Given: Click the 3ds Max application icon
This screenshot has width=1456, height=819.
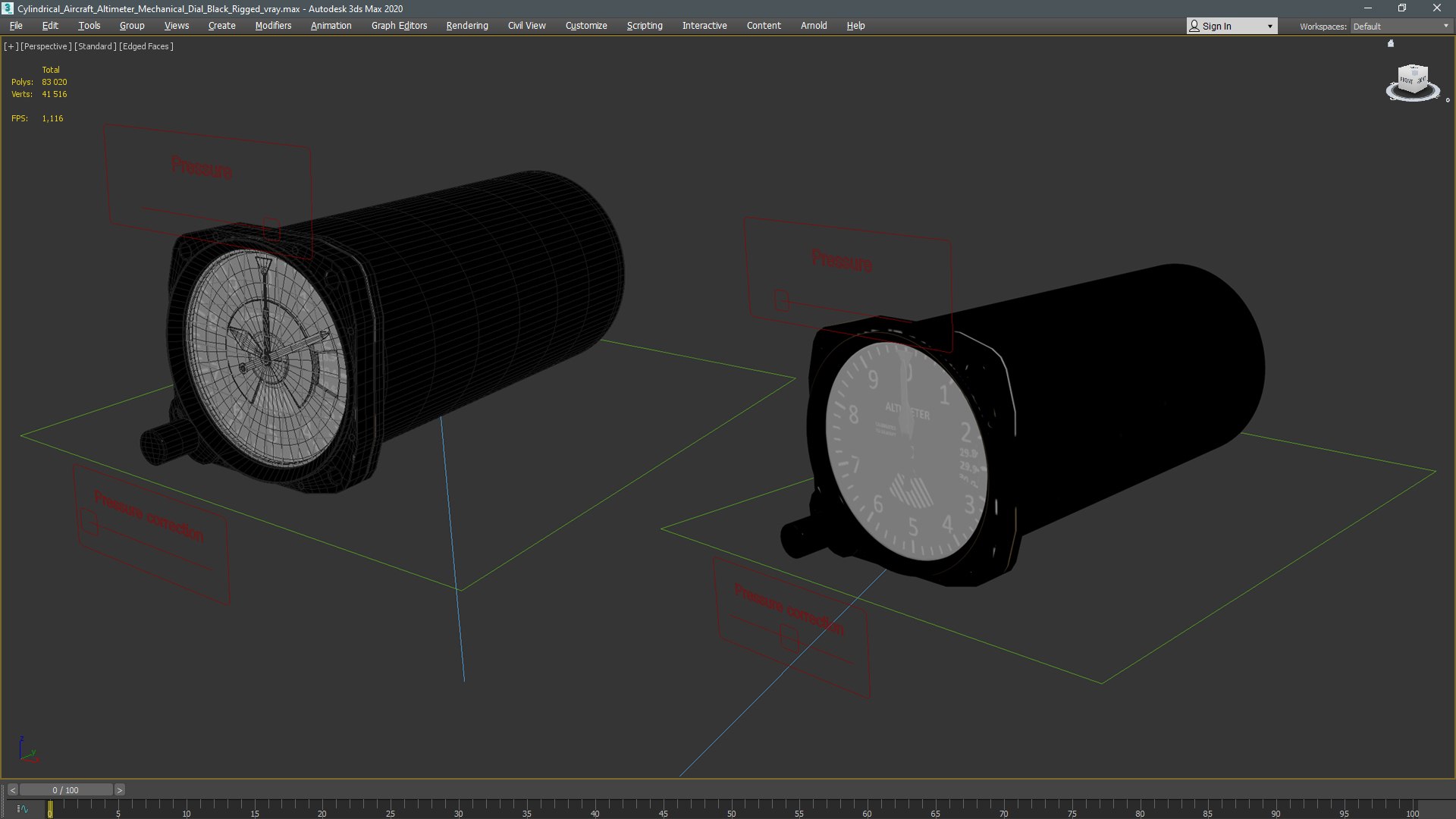Looking at the screenshot, I should tap(8, 8).
